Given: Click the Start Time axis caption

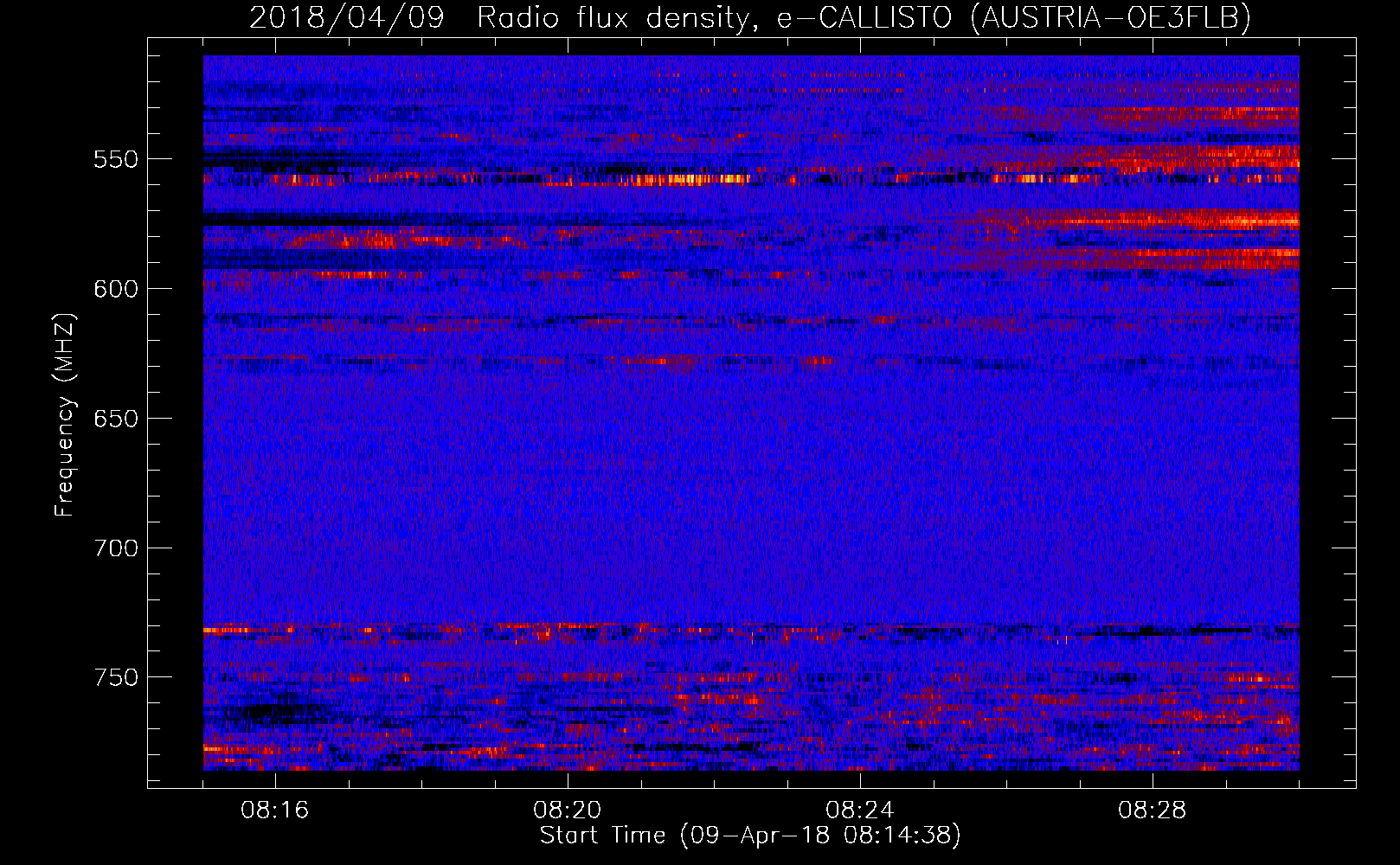Looking at the screenshot, I should pos(750,836).
